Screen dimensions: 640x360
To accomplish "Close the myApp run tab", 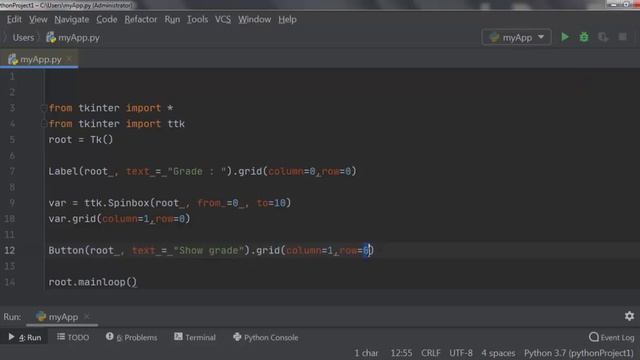I will coord(87,316).
